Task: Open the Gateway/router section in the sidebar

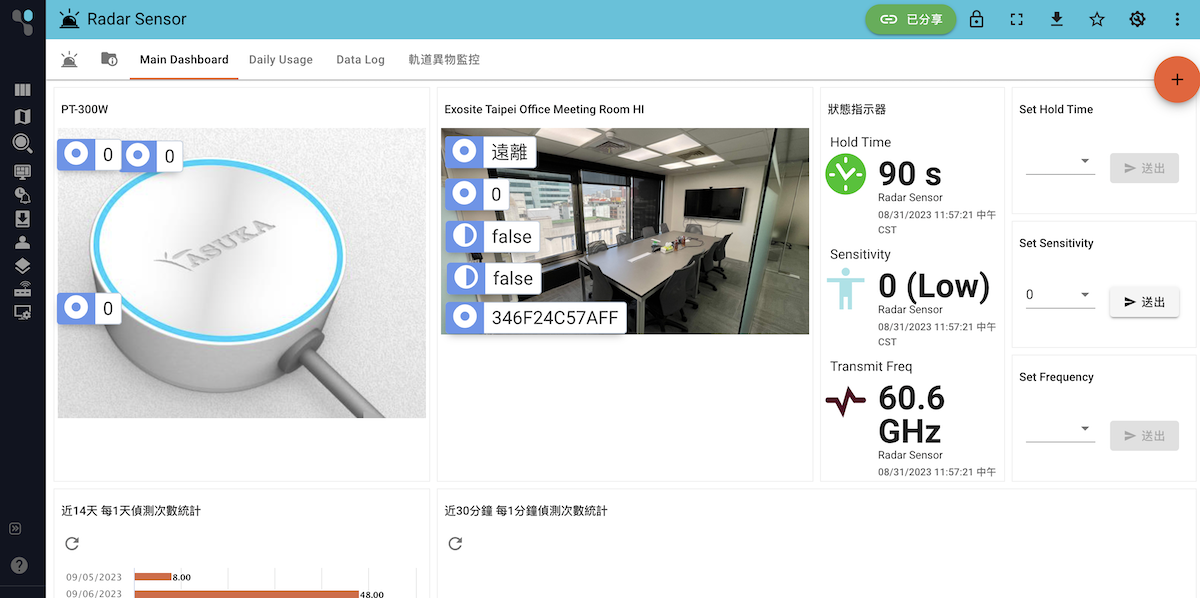Action: (x=22, y=289)
